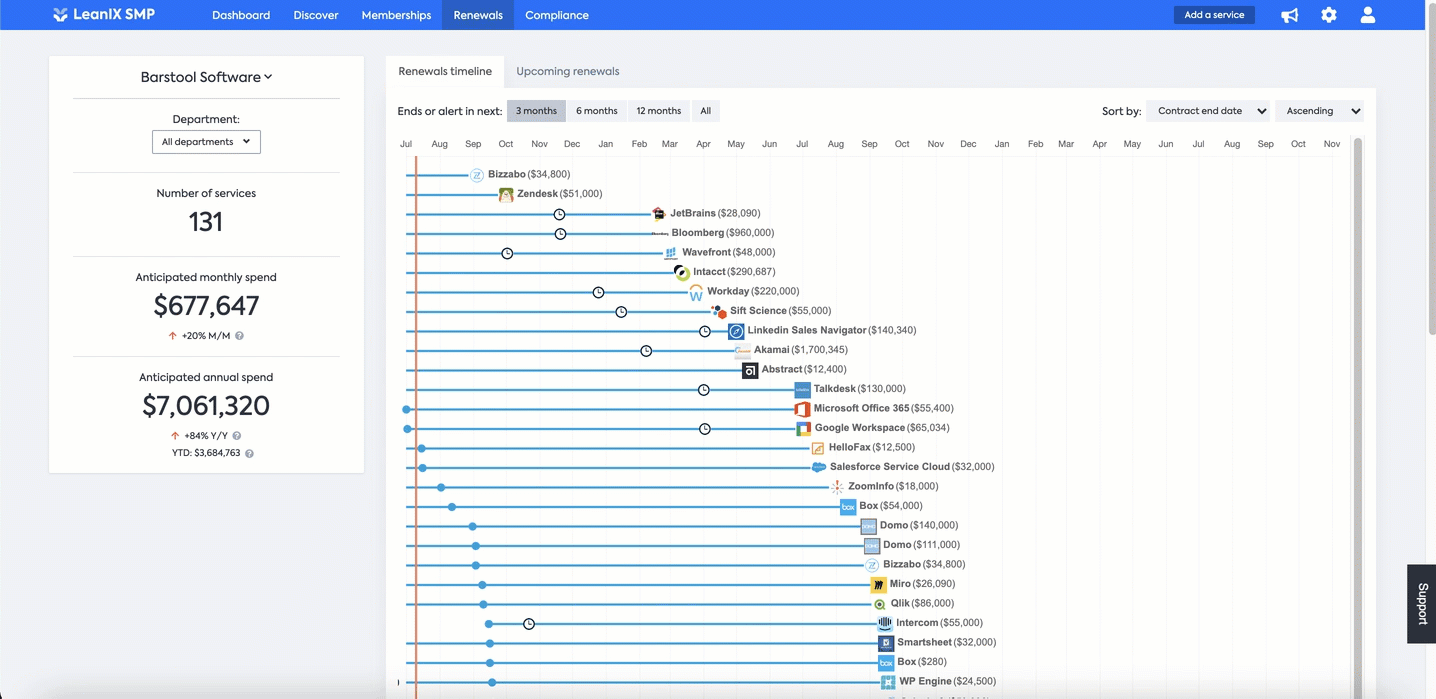Select the 3 months filter

(536, 111)
